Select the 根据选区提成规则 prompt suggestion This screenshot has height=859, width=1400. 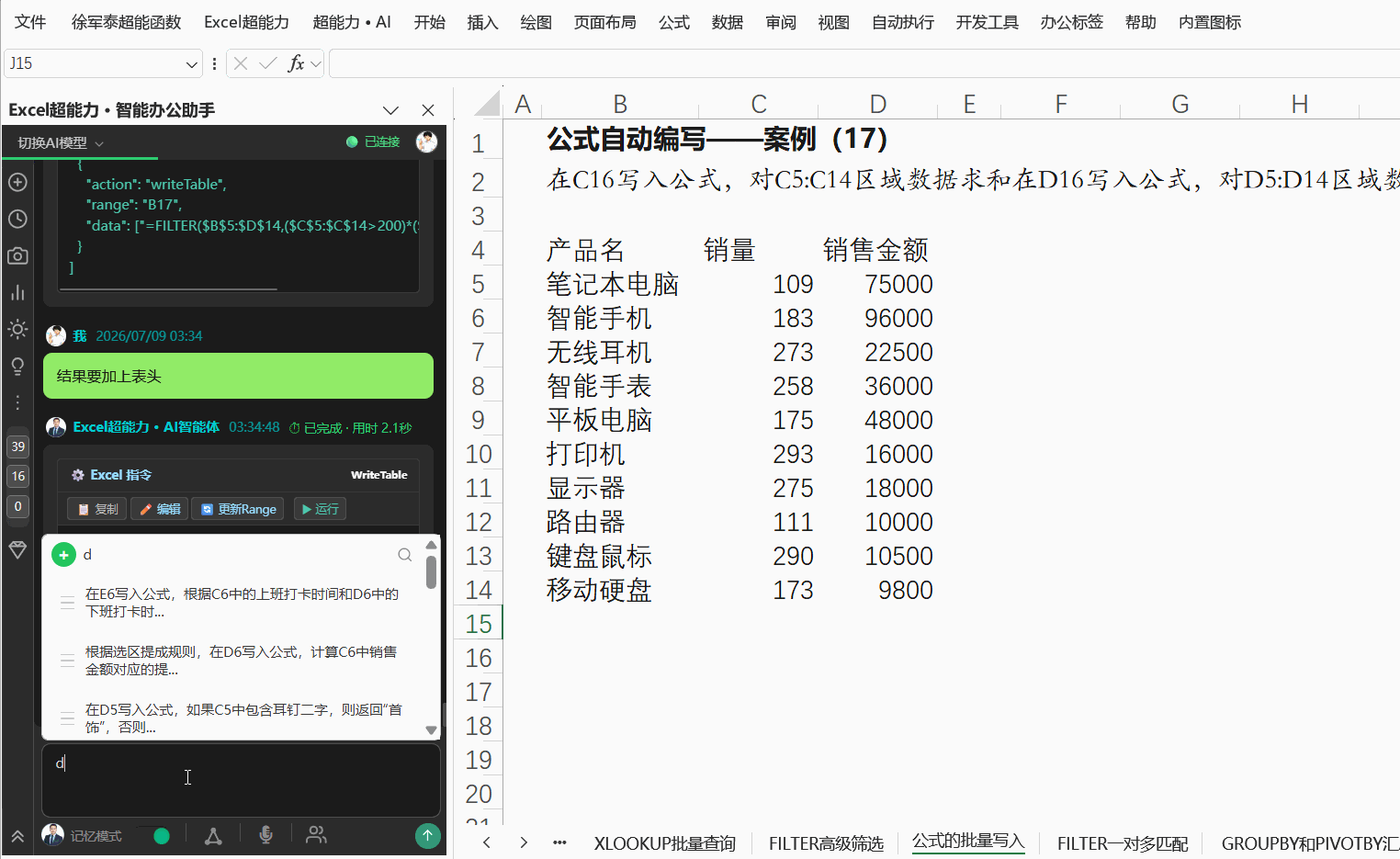pos(241,661)
